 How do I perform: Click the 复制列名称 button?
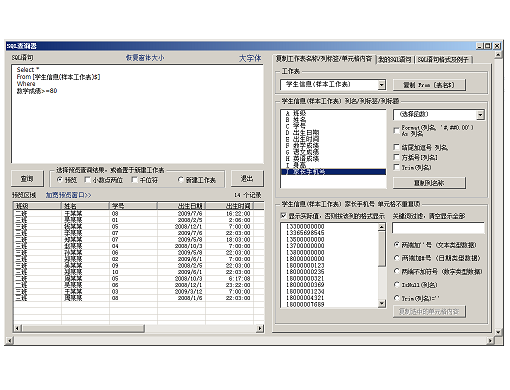[429, 183]
